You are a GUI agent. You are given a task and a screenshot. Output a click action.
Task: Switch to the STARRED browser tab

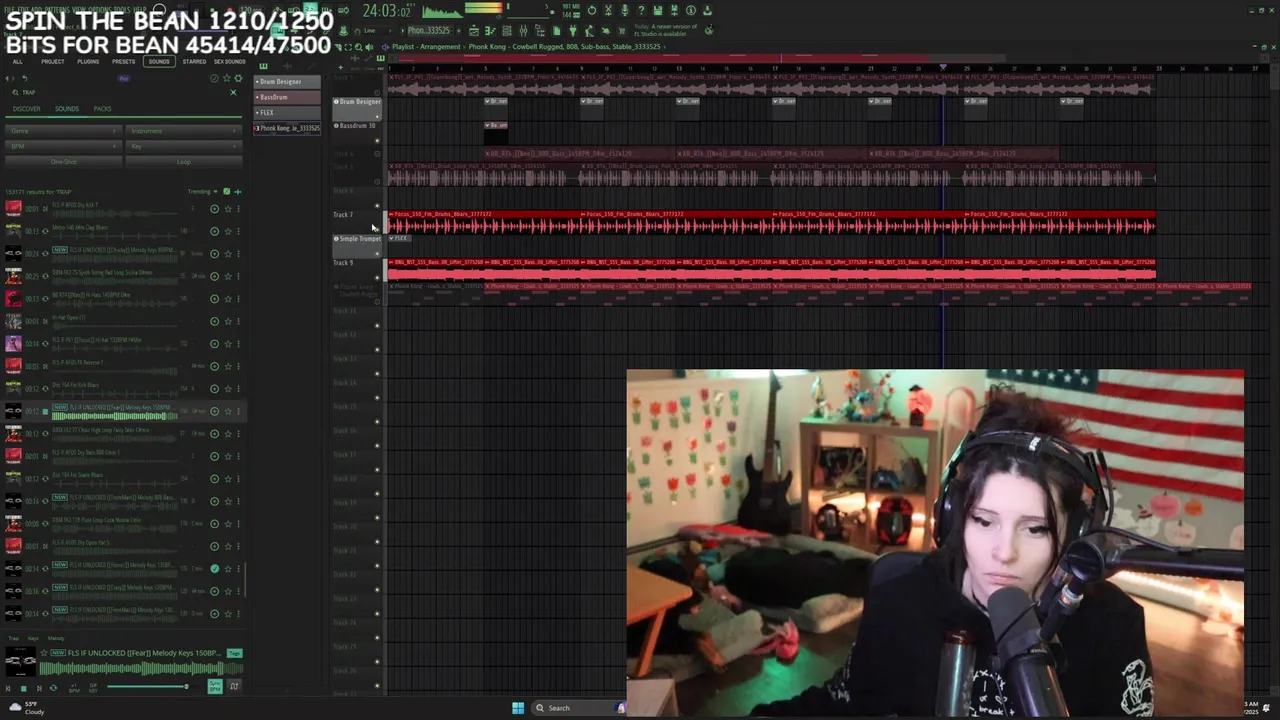[x=194, y=61]
